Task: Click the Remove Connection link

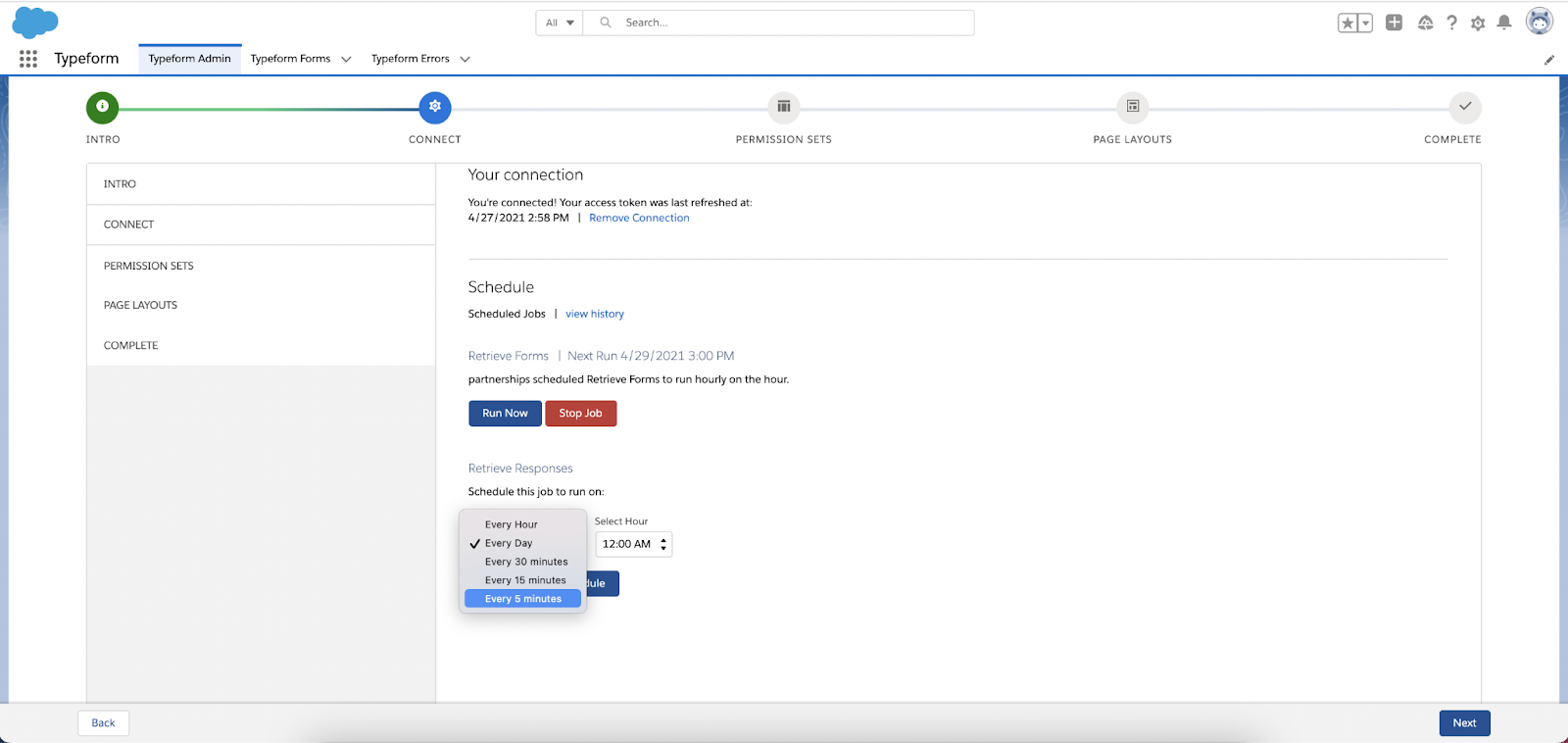Action: [639, 218]
